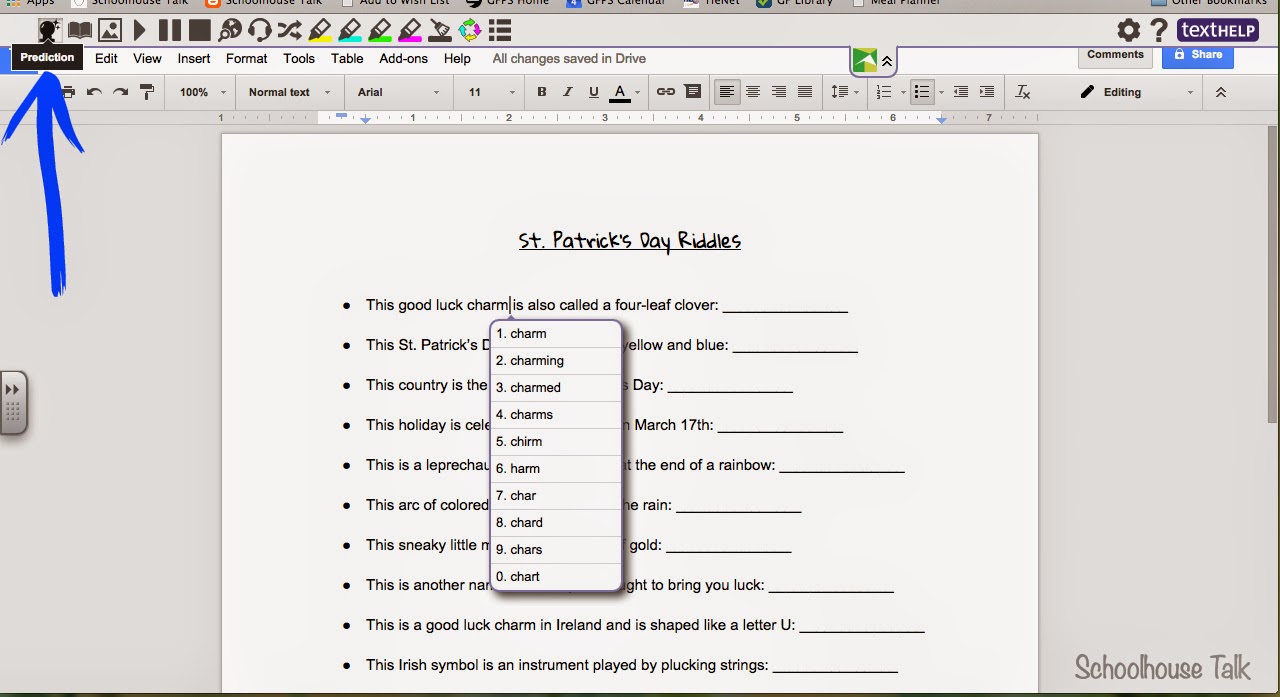The height and width of the screenshot is (697, 1280).
Task: Collect highlights using the colored arrows icon
Action: tap(470, 30)
